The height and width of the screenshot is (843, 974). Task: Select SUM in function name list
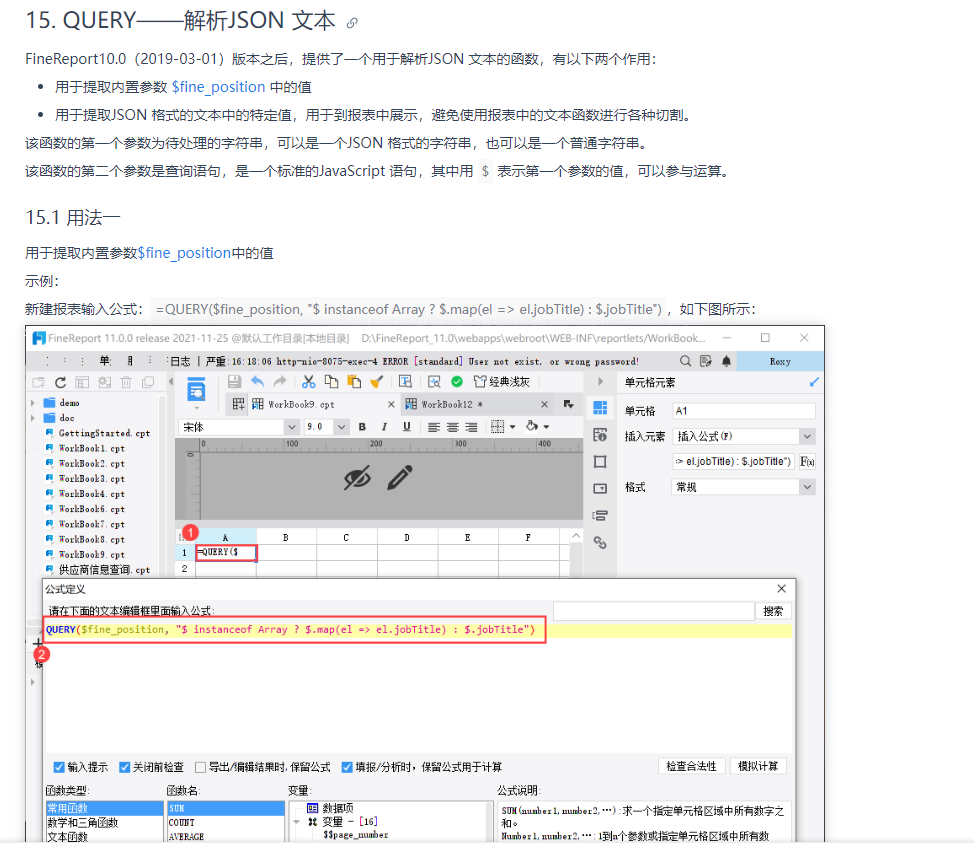tap(226, 808)
